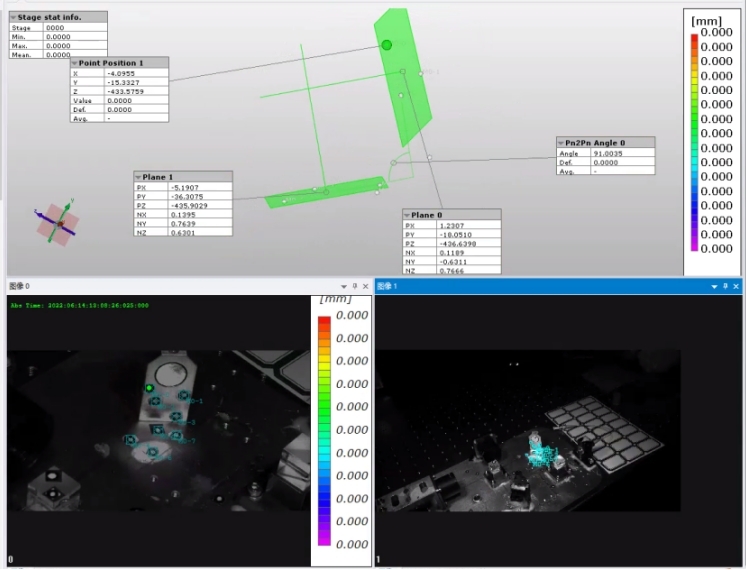Collapse the Stage stat info. panel
Viewport: 746px width, 570px height.
13,17
